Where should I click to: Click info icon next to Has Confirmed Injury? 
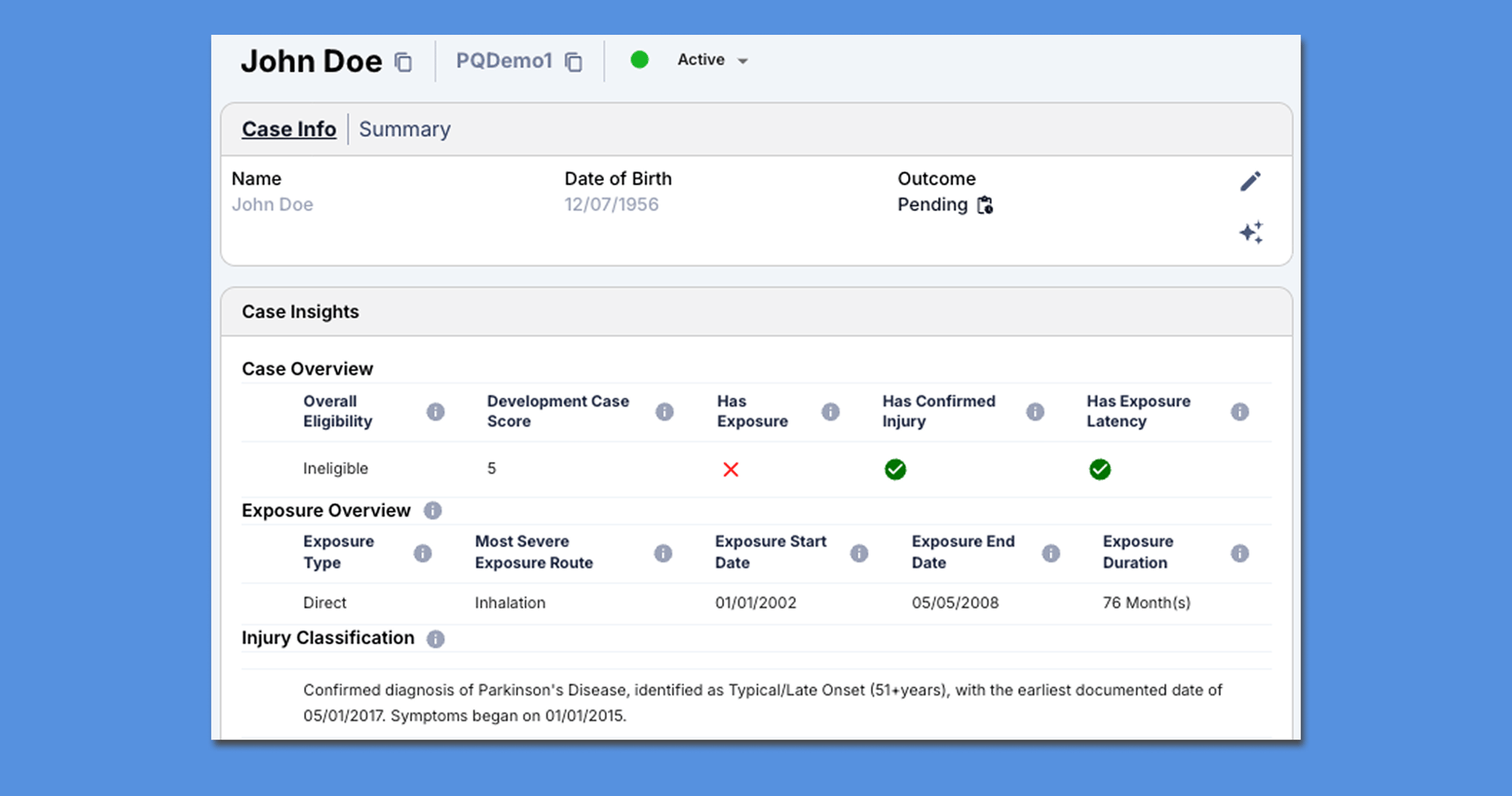click(x=1035, y=411)
